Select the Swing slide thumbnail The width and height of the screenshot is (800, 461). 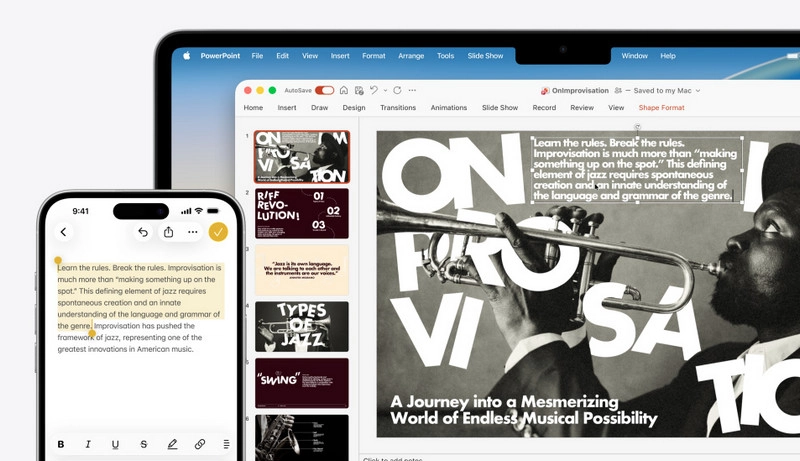[x=302, y=383]
